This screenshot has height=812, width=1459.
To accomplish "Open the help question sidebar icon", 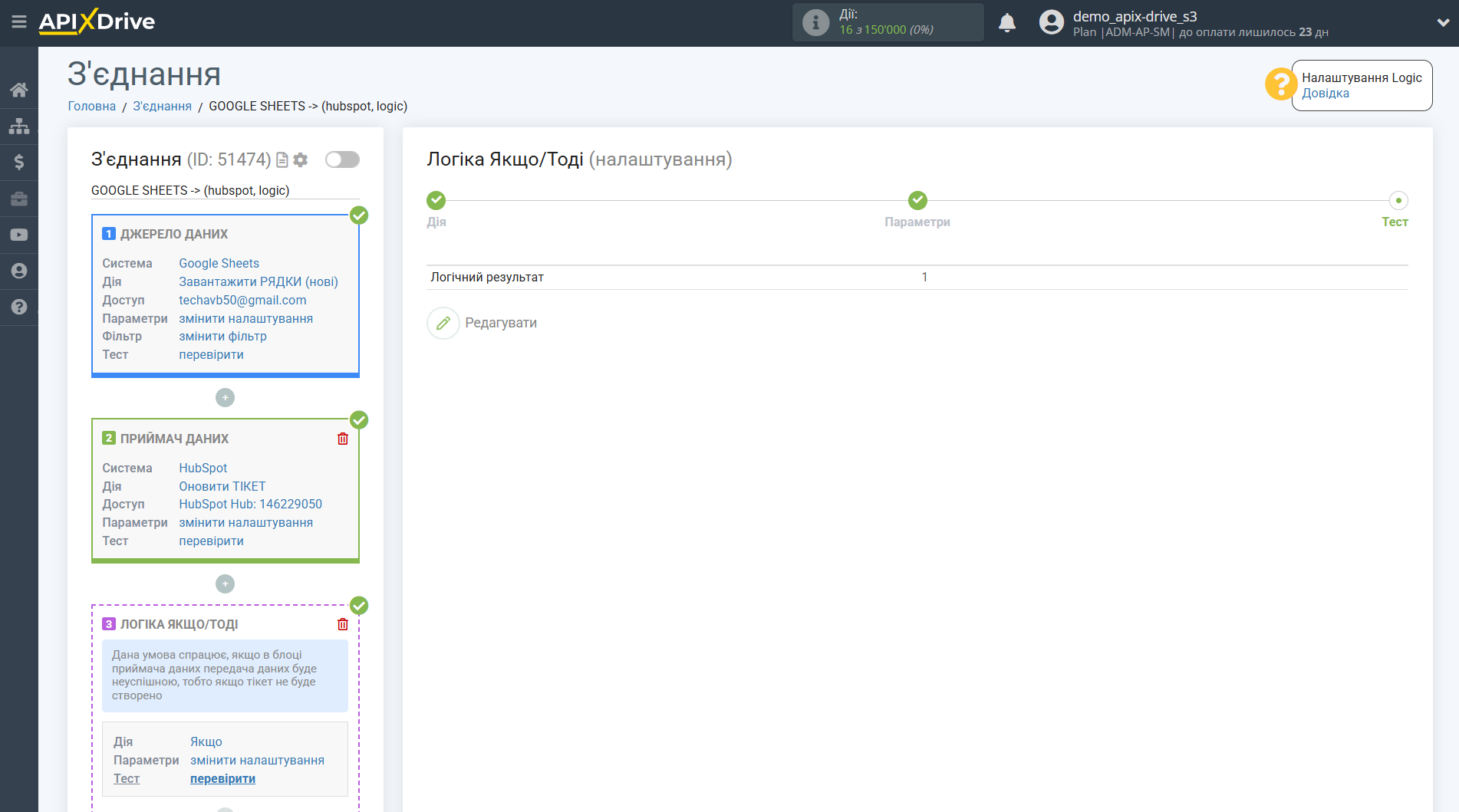I will (19, 307).
